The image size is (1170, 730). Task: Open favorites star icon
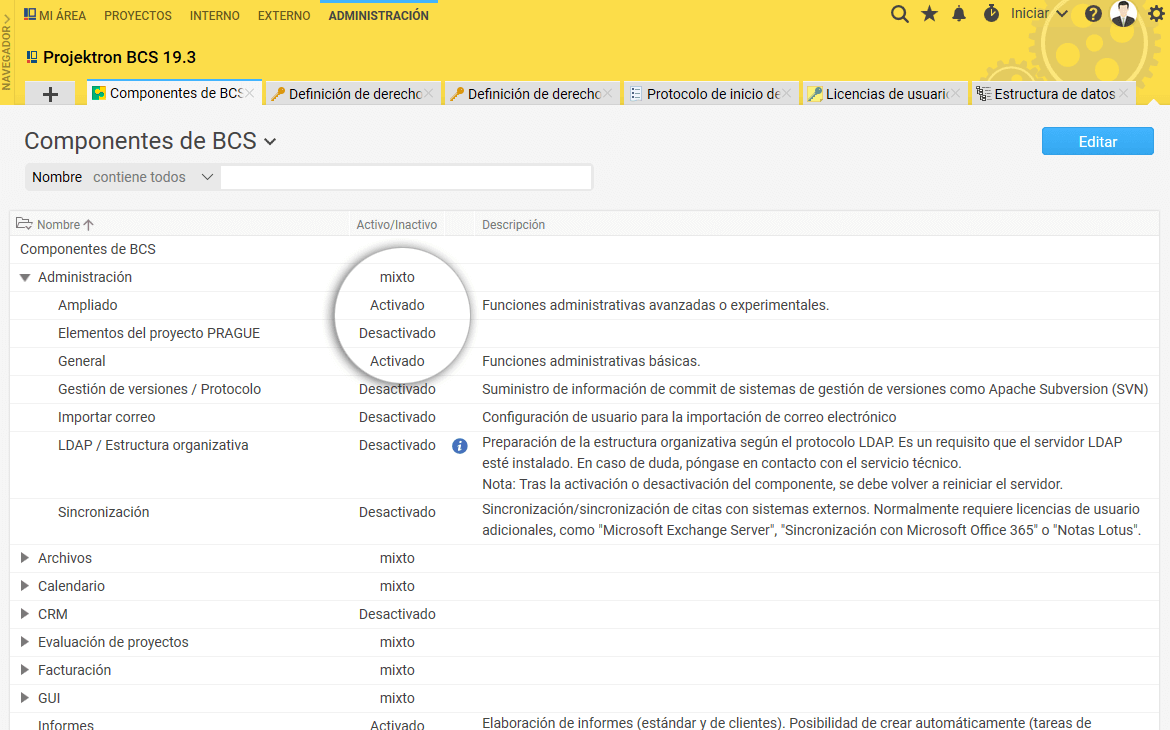(x=929, y=14)
